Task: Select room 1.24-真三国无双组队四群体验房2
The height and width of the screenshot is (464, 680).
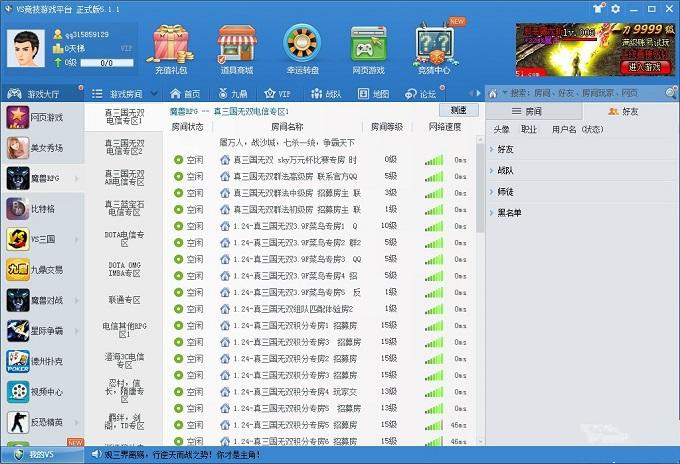Action: (x=320, y=309)
